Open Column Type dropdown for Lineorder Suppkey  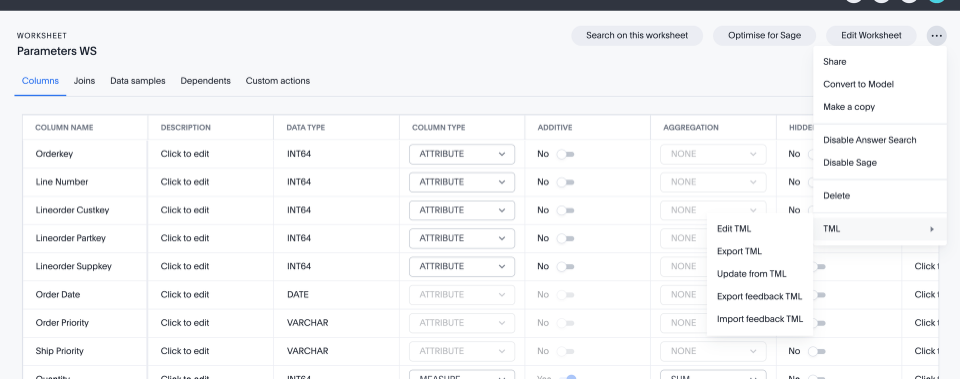pyautogui.click(x=462, y=266)
